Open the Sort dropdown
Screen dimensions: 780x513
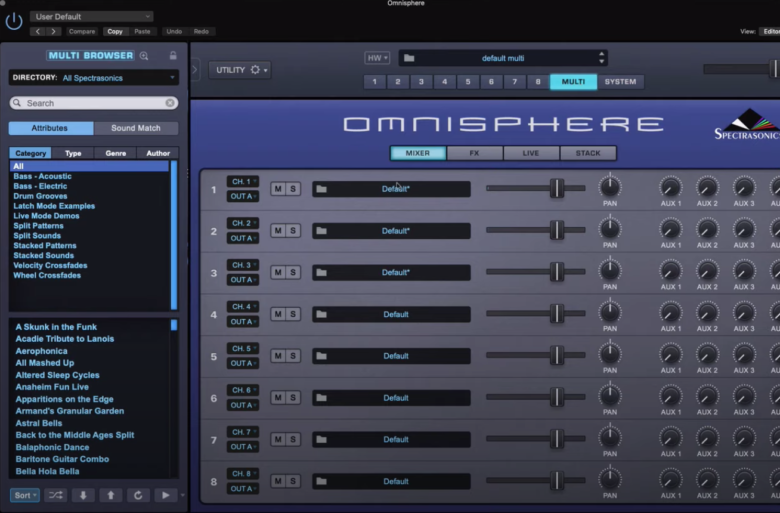tap(25, 495)
